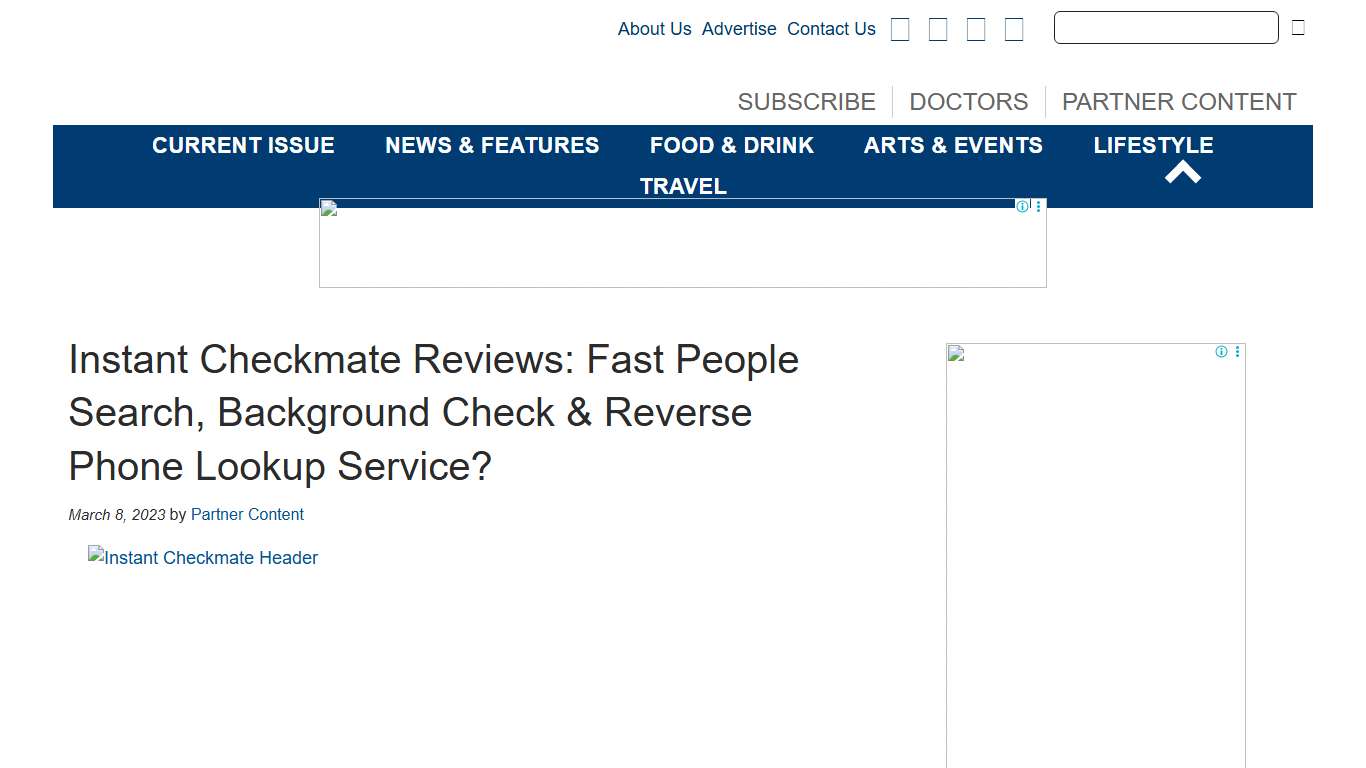
Task: Select the FOOD & DRINK navigation item
Action: pos(731,145)
